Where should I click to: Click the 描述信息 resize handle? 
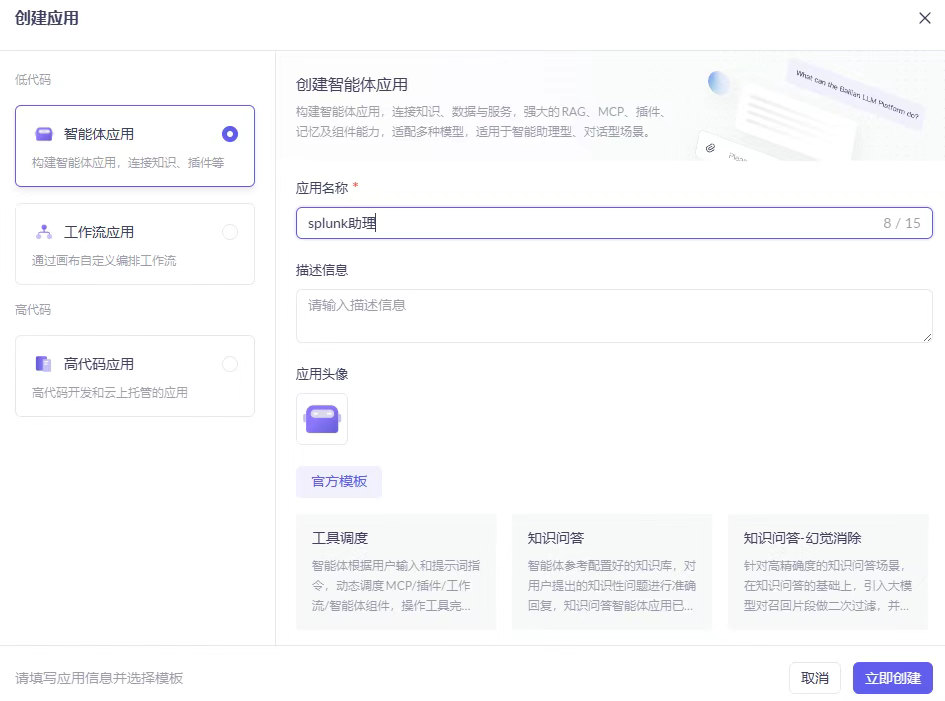point(927,337)
